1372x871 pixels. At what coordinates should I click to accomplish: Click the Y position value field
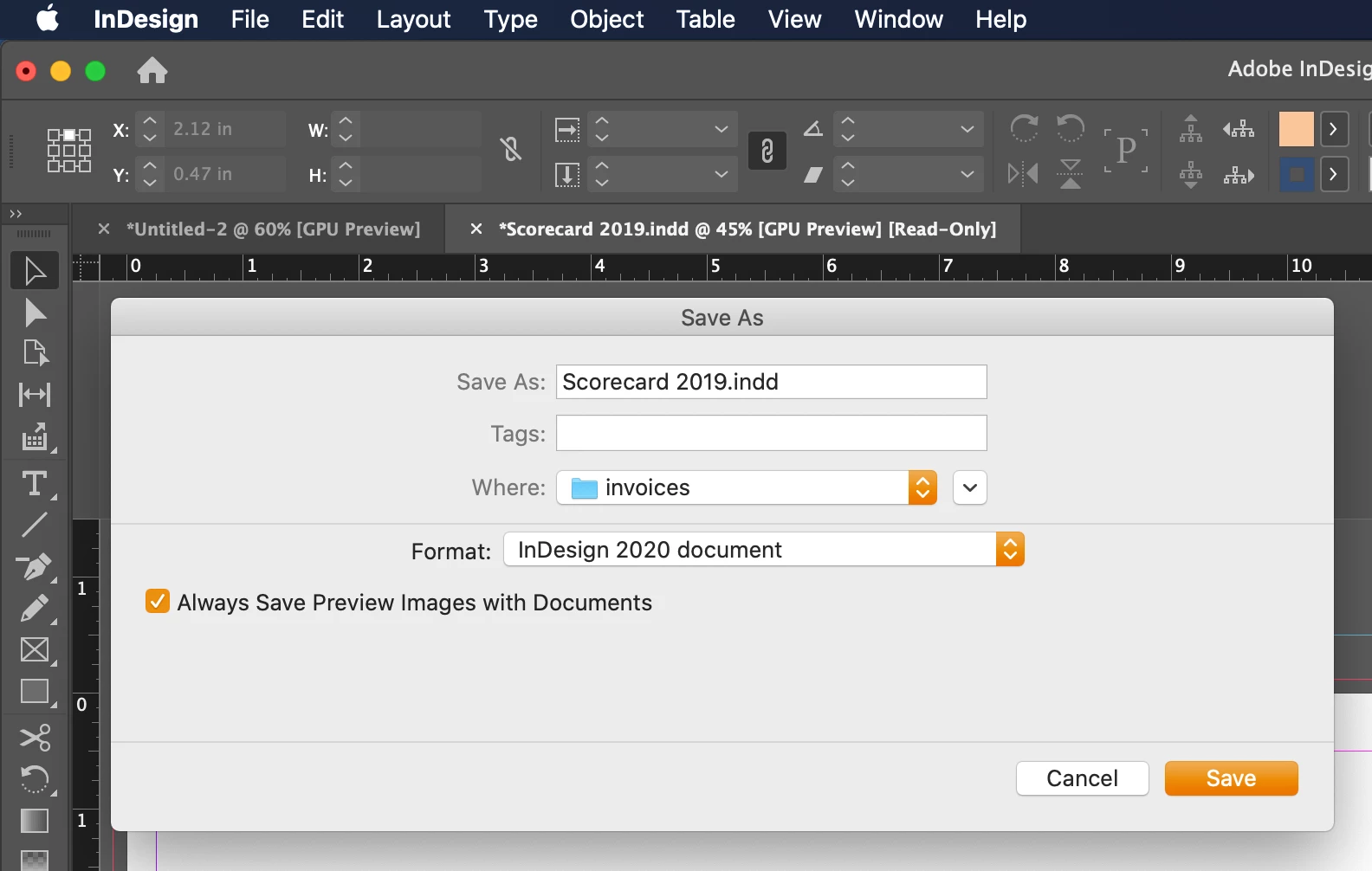pos(225,174)
